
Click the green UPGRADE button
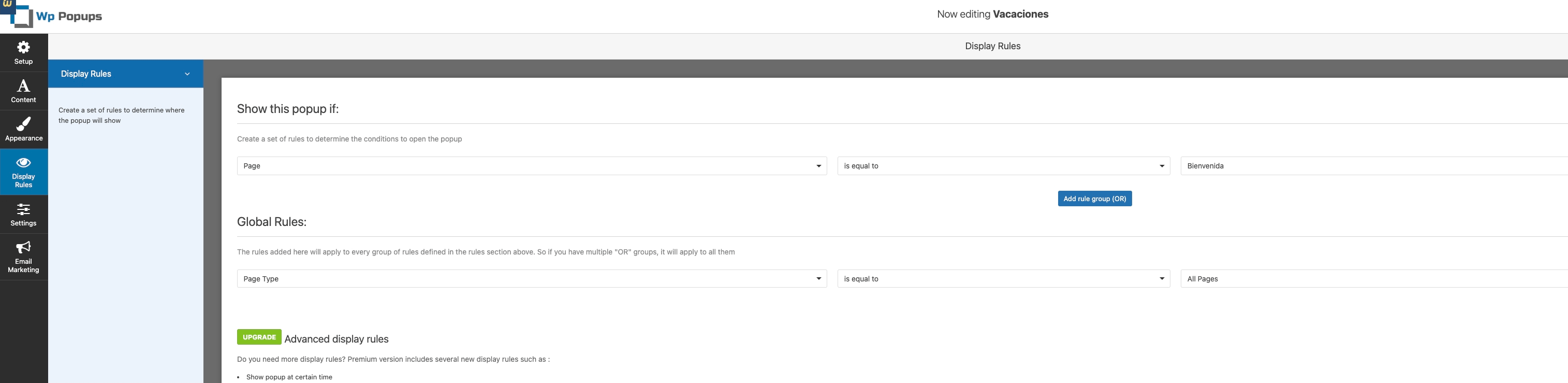pyautogui.click(x=259, y=337)
